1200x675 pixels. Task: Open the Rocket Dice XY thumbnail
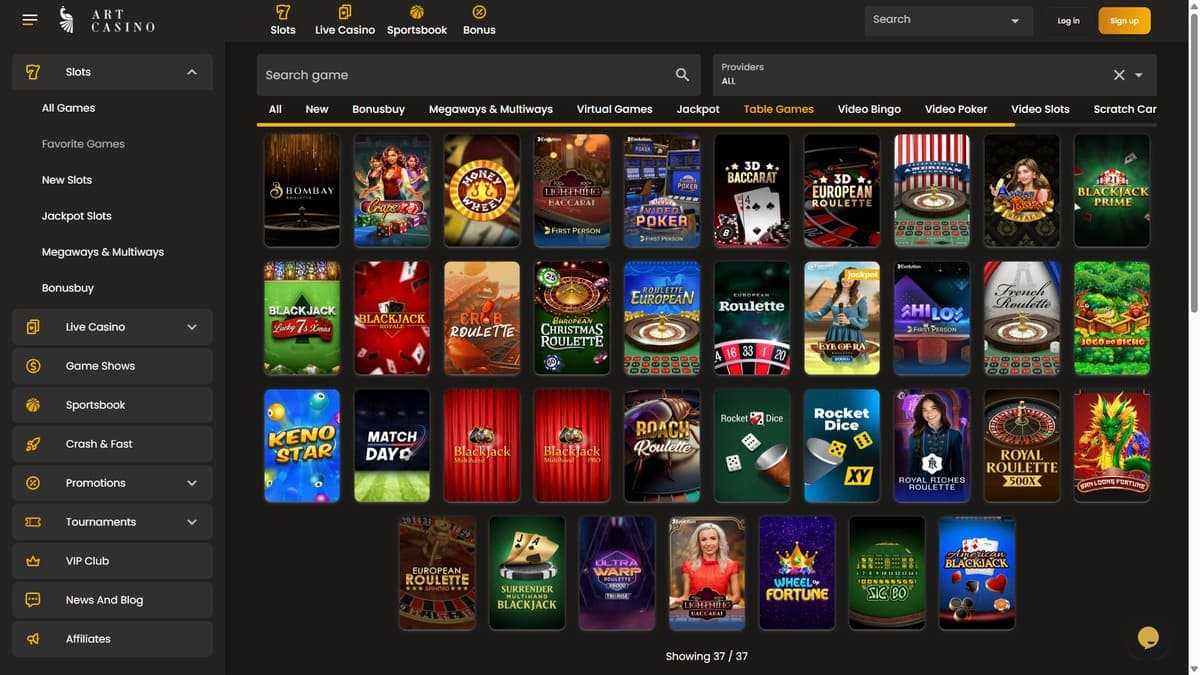[842, 446]
